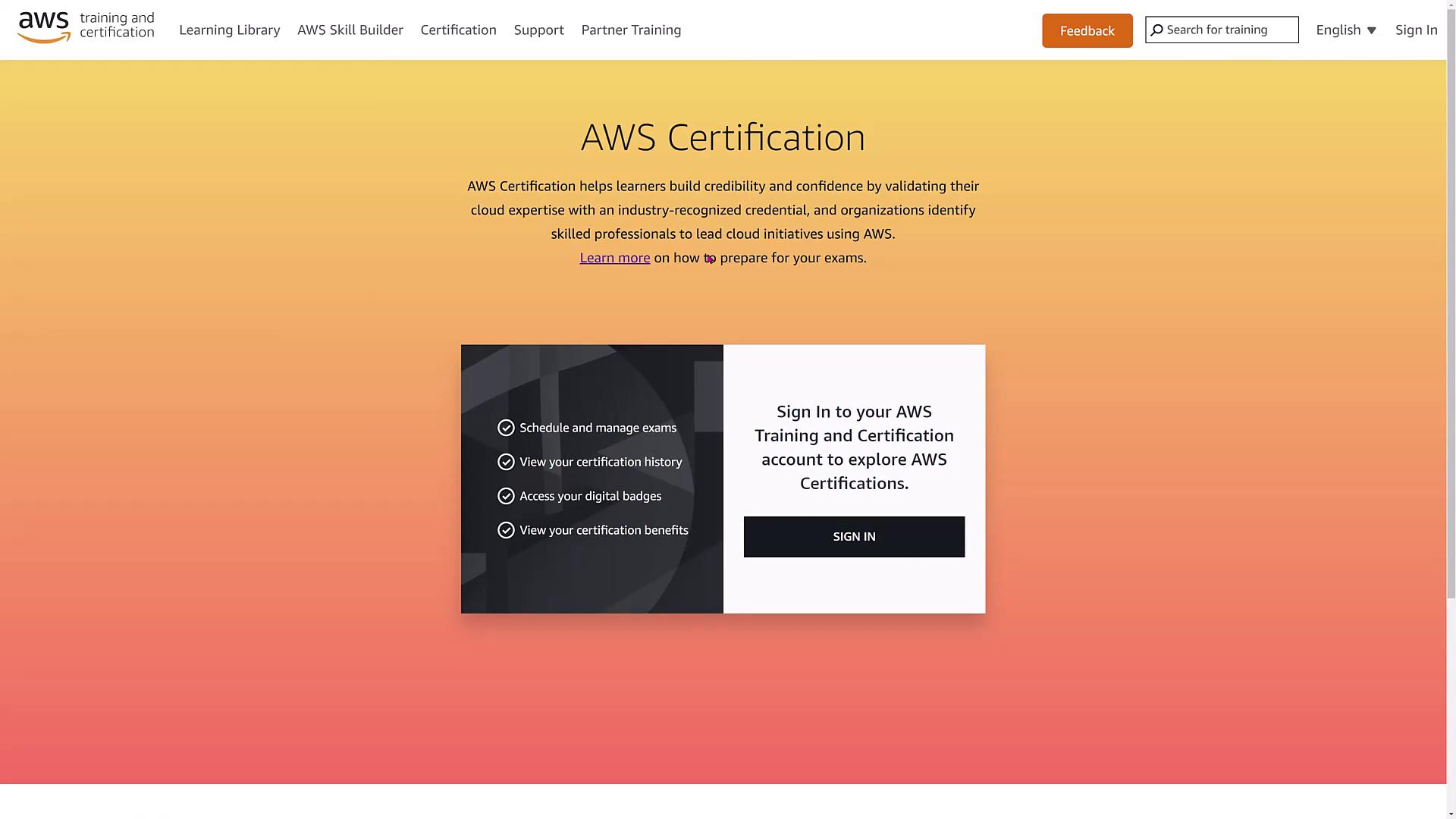Follow the Learn more link
1456x819 pixels.
click(x=615, y=258)
